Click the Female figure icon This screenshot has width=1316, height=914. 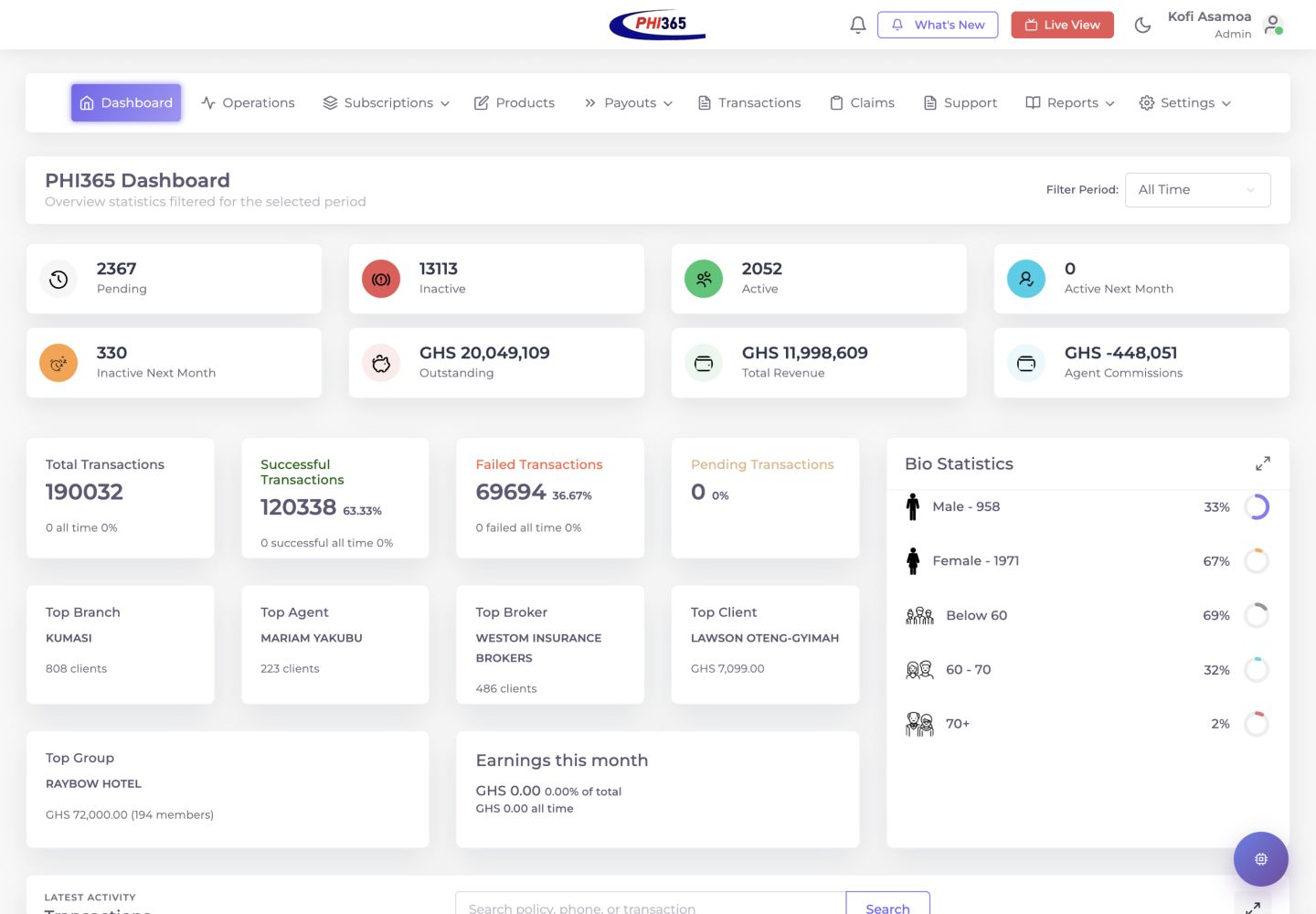tap(912, 560)
